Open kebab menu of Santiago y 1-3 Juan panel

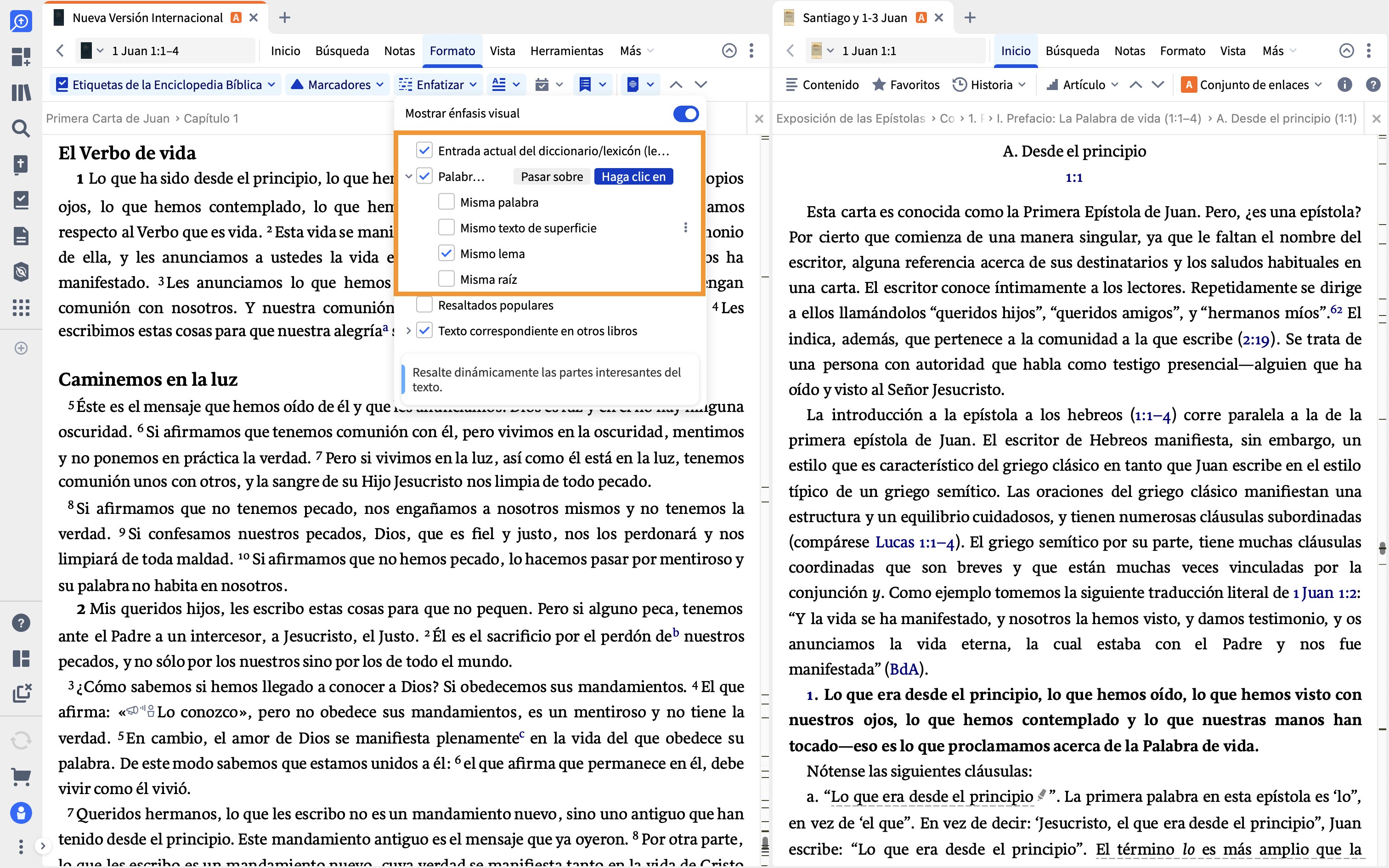1369,51
